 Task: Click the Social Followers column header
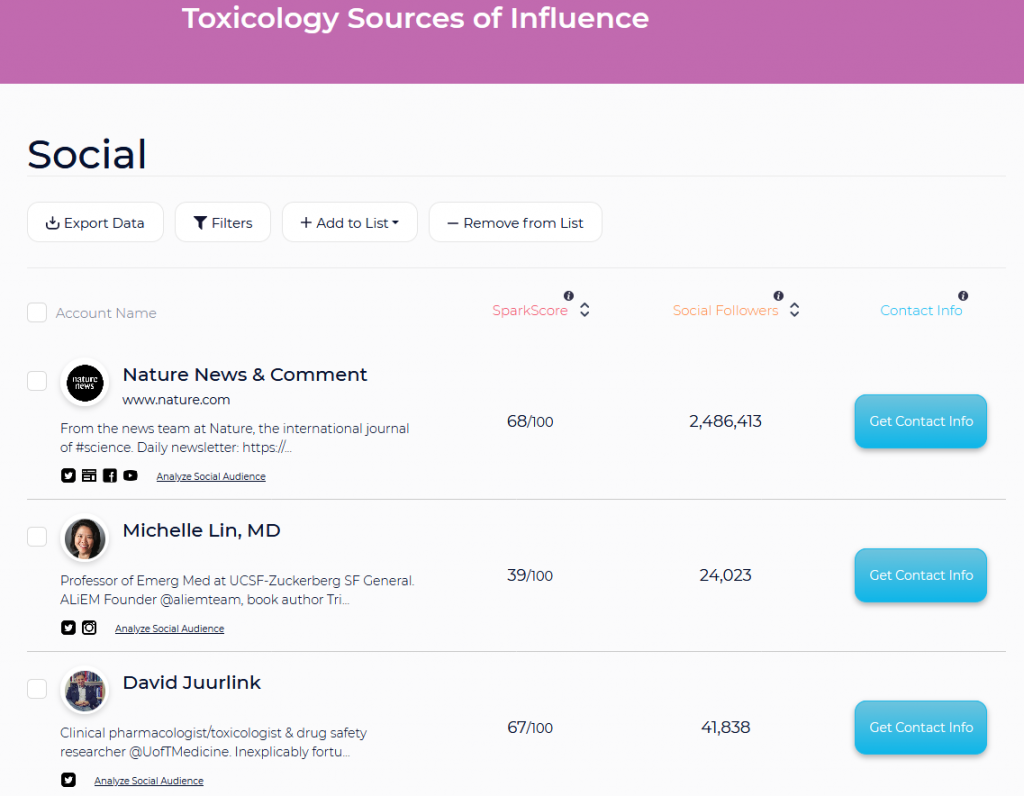pyautogui.click(x=726, y=310)
